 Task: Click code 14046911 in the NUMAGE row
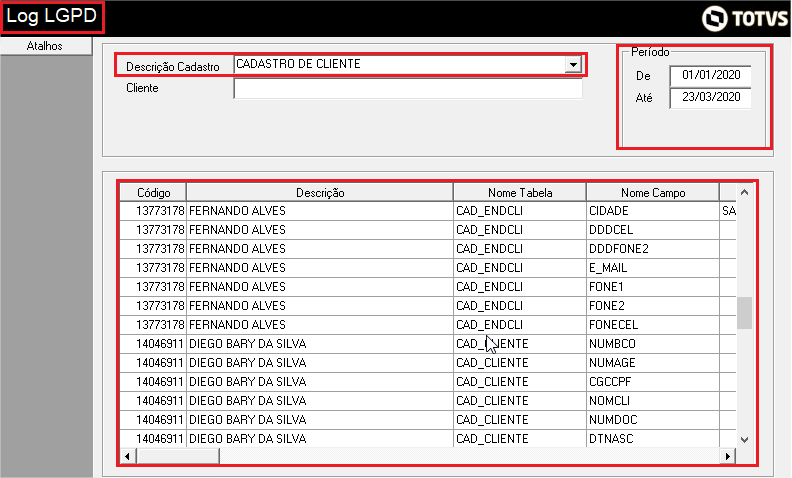click(159, 363)
